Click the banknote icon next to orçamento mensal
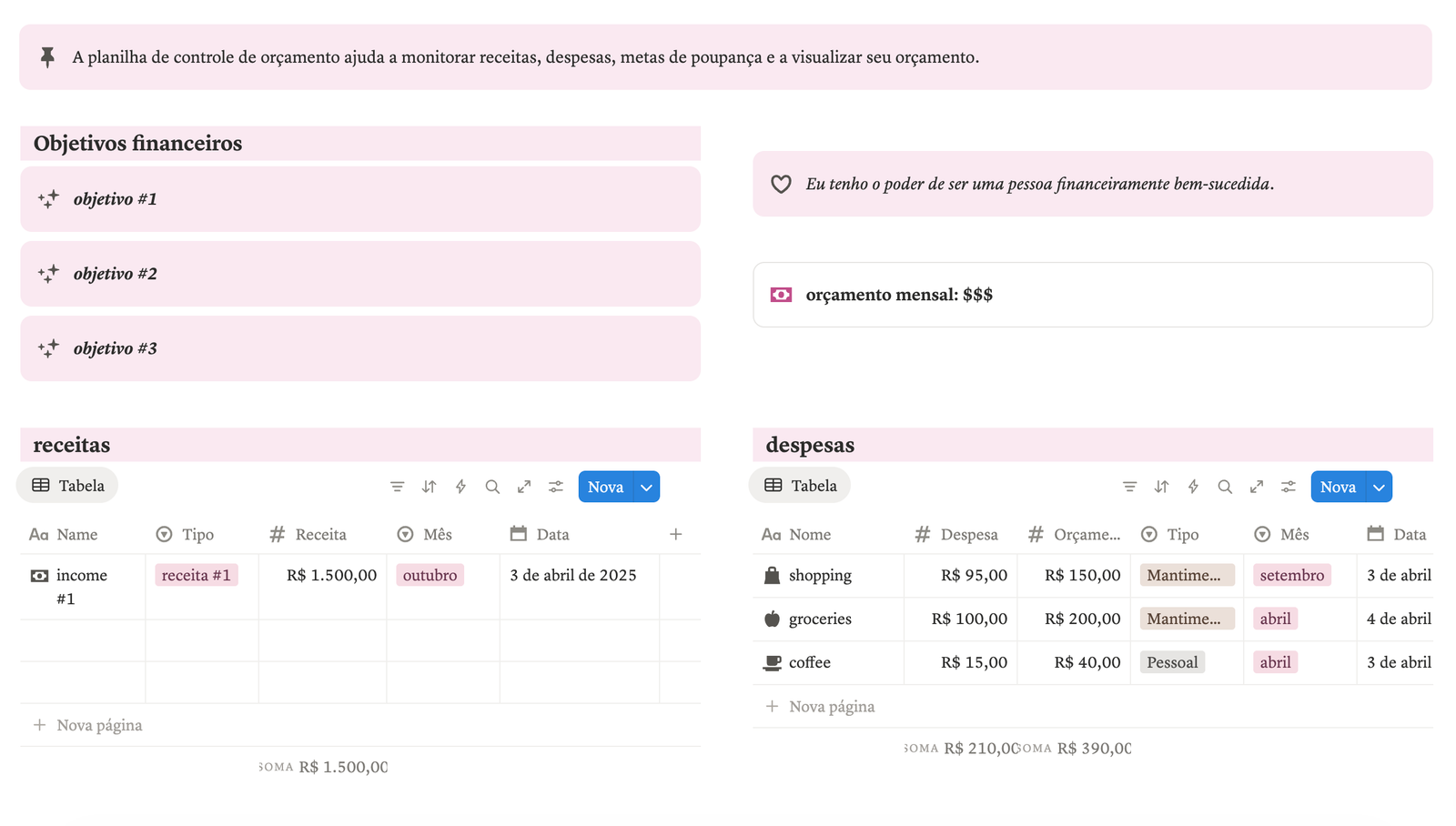Viewport: 1456px width, 826px height. click(781, 294)
